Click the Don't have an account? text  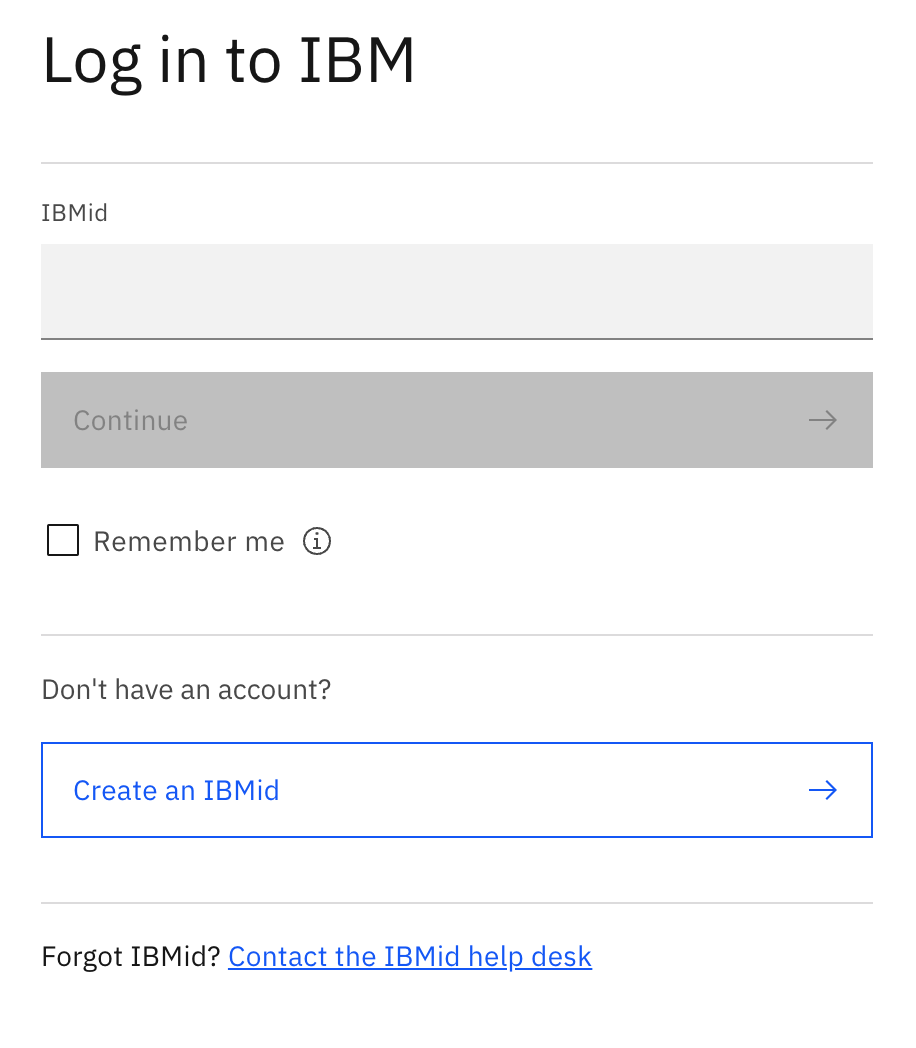(186, 689)
